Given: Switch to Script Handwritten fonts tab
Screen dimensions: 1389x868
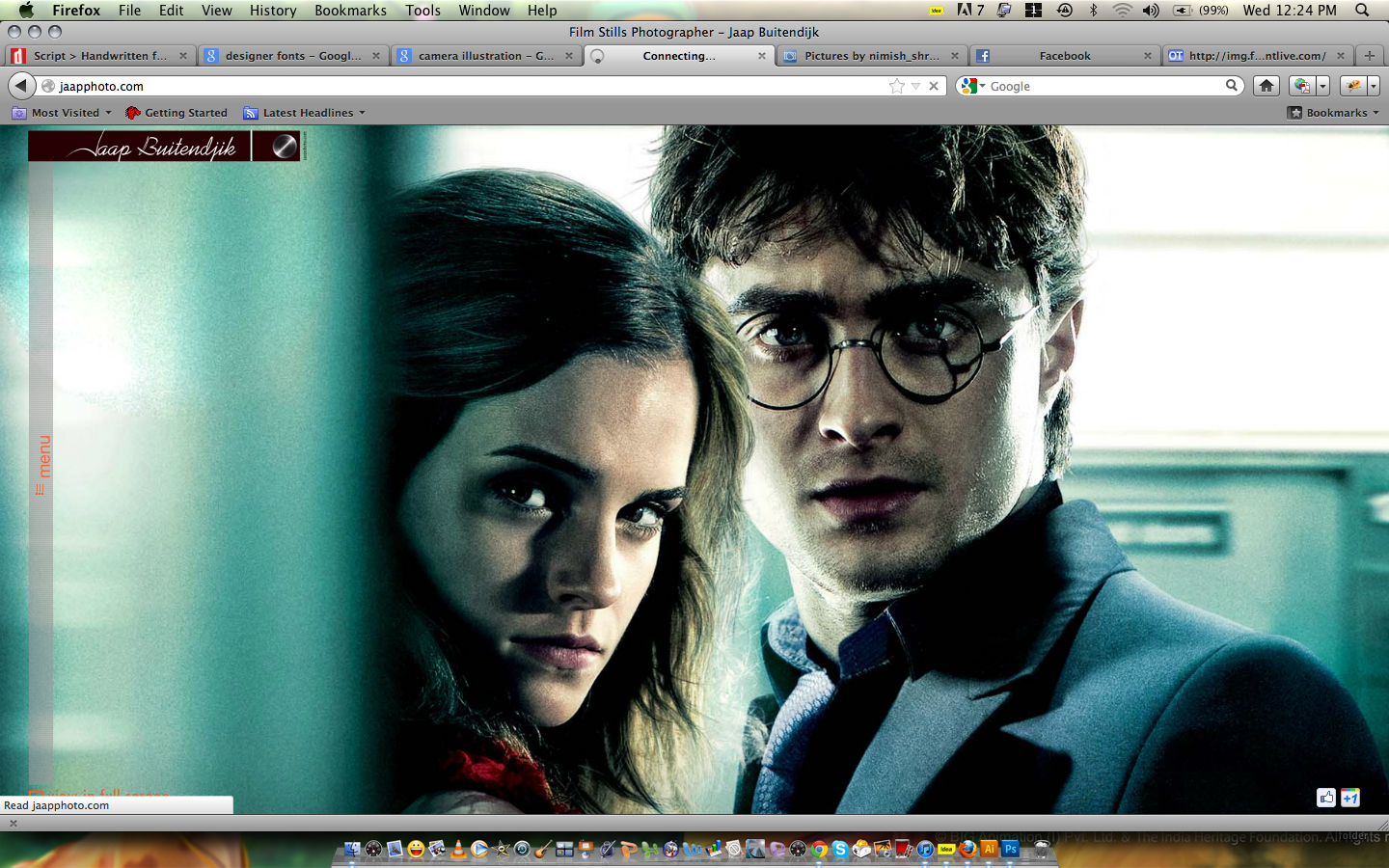Looking at the screenshot, I should (x=99, y=56).
